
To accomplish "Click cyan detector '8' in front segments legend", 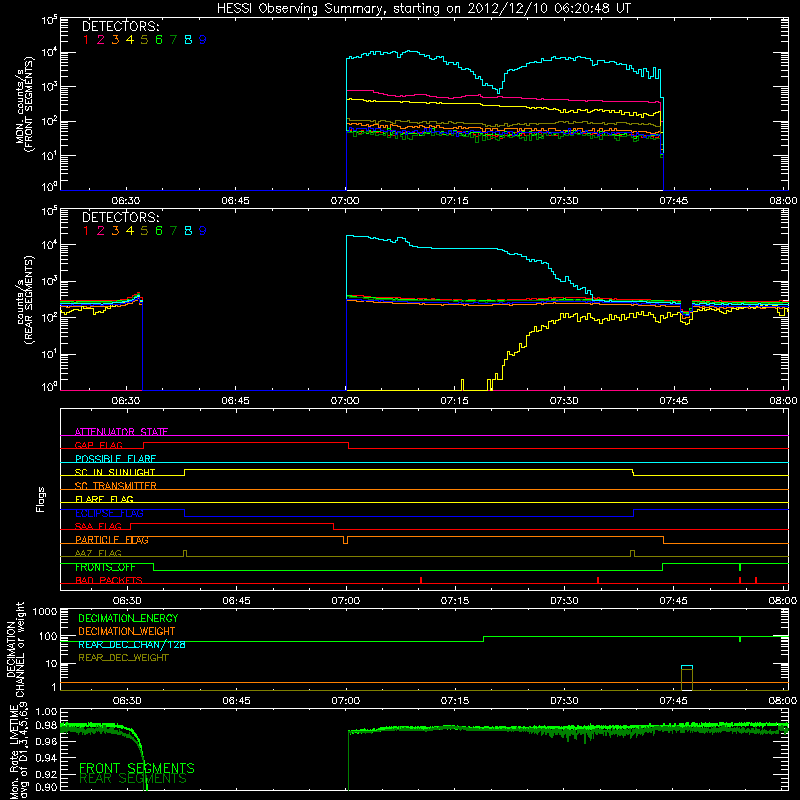I will [188, 40].
